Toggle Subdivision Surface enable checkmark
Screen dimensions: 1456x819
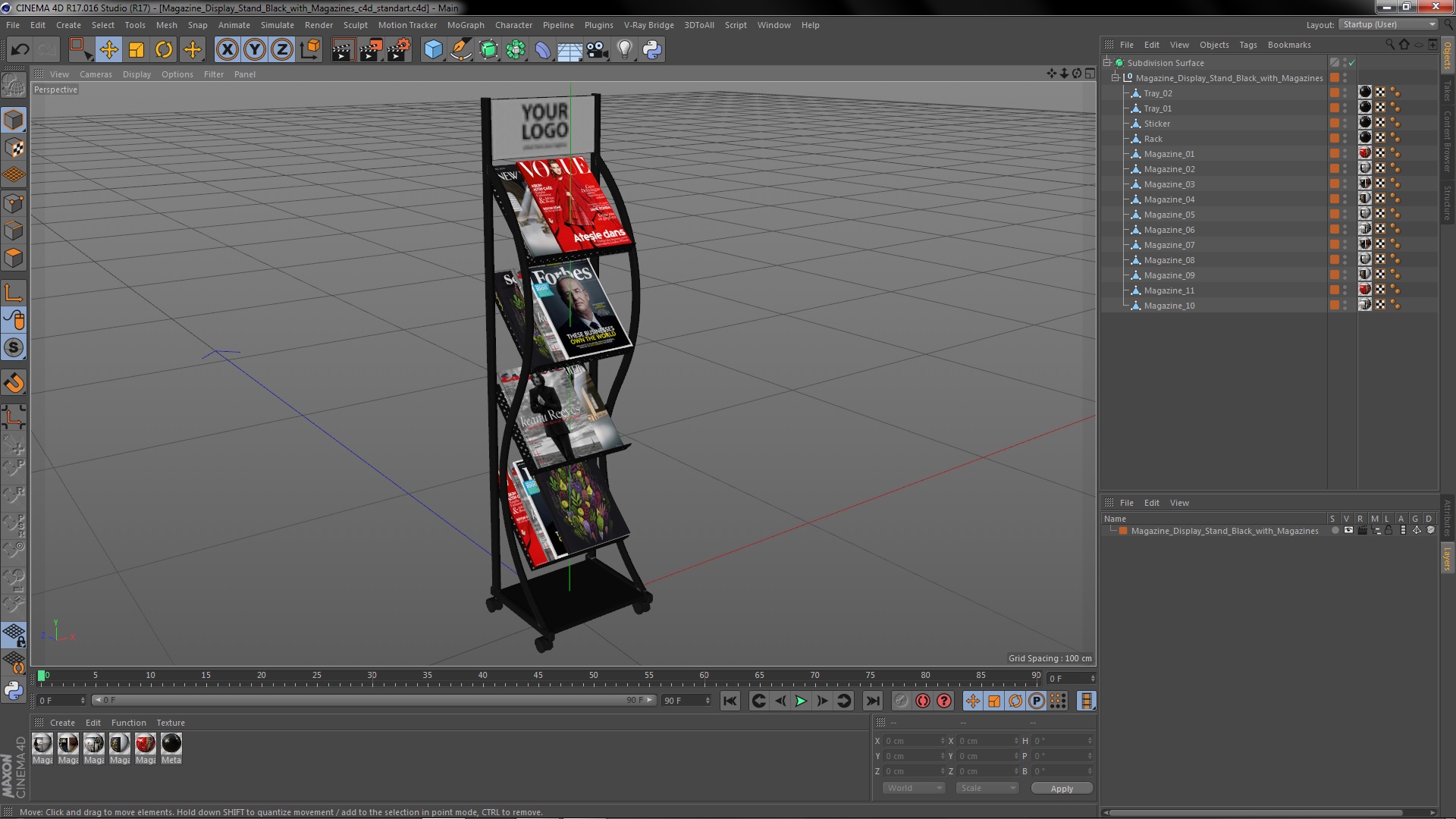[1351, 63]
